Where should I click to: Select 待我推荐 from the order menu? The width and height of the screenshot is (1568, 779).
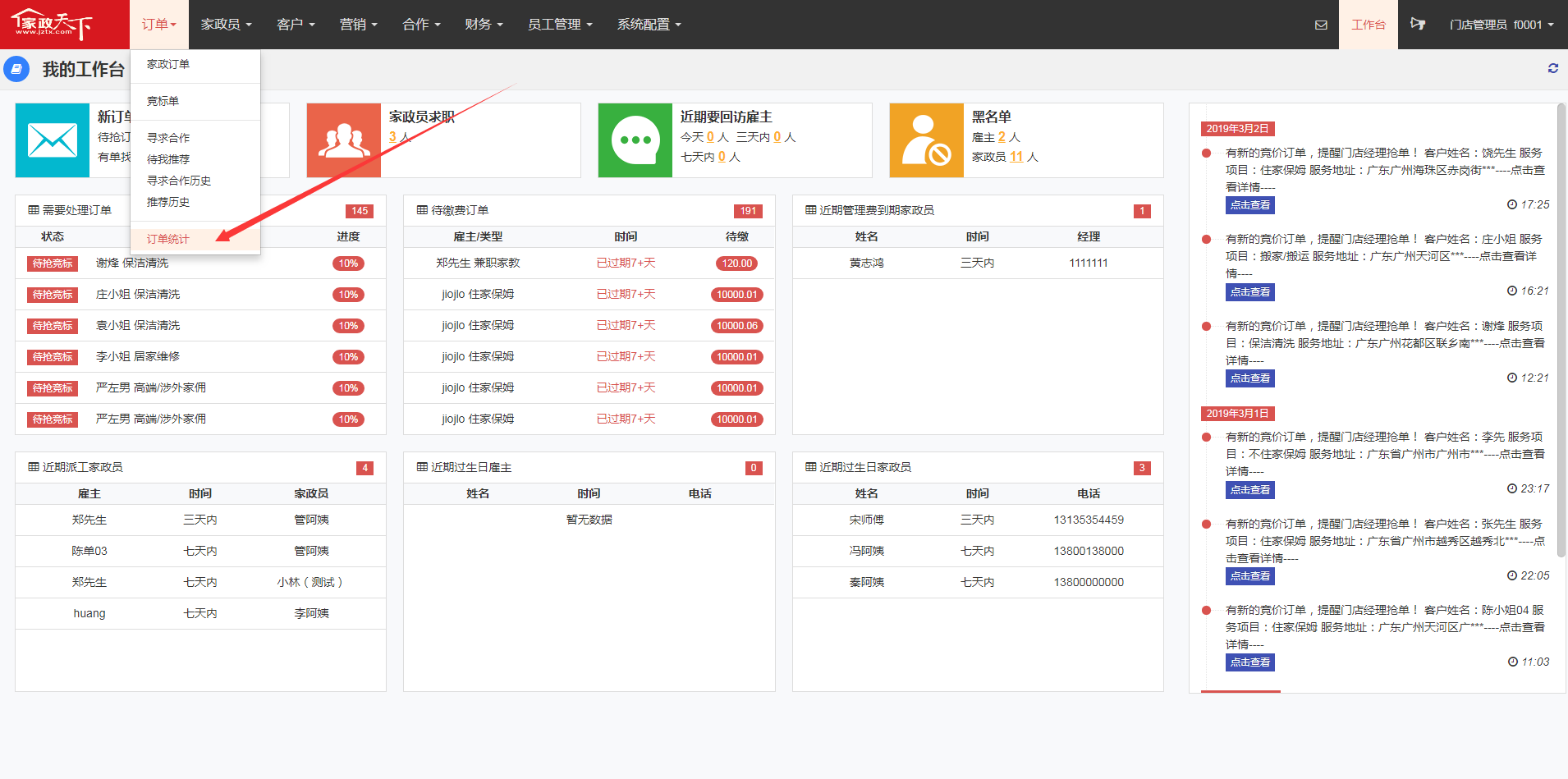(195, 159)
